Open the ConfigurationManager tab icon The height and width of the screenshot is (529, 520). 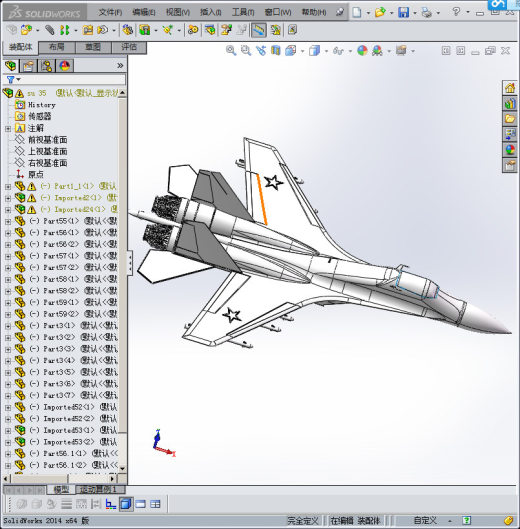click(46, 66)
